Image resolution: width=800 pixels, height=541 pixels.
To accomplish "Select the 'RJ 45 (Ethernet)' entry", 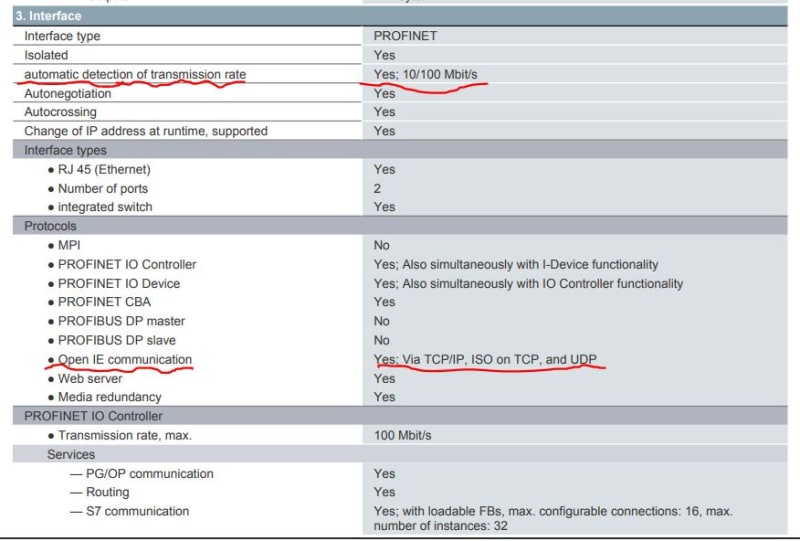I will click(104, 169).
